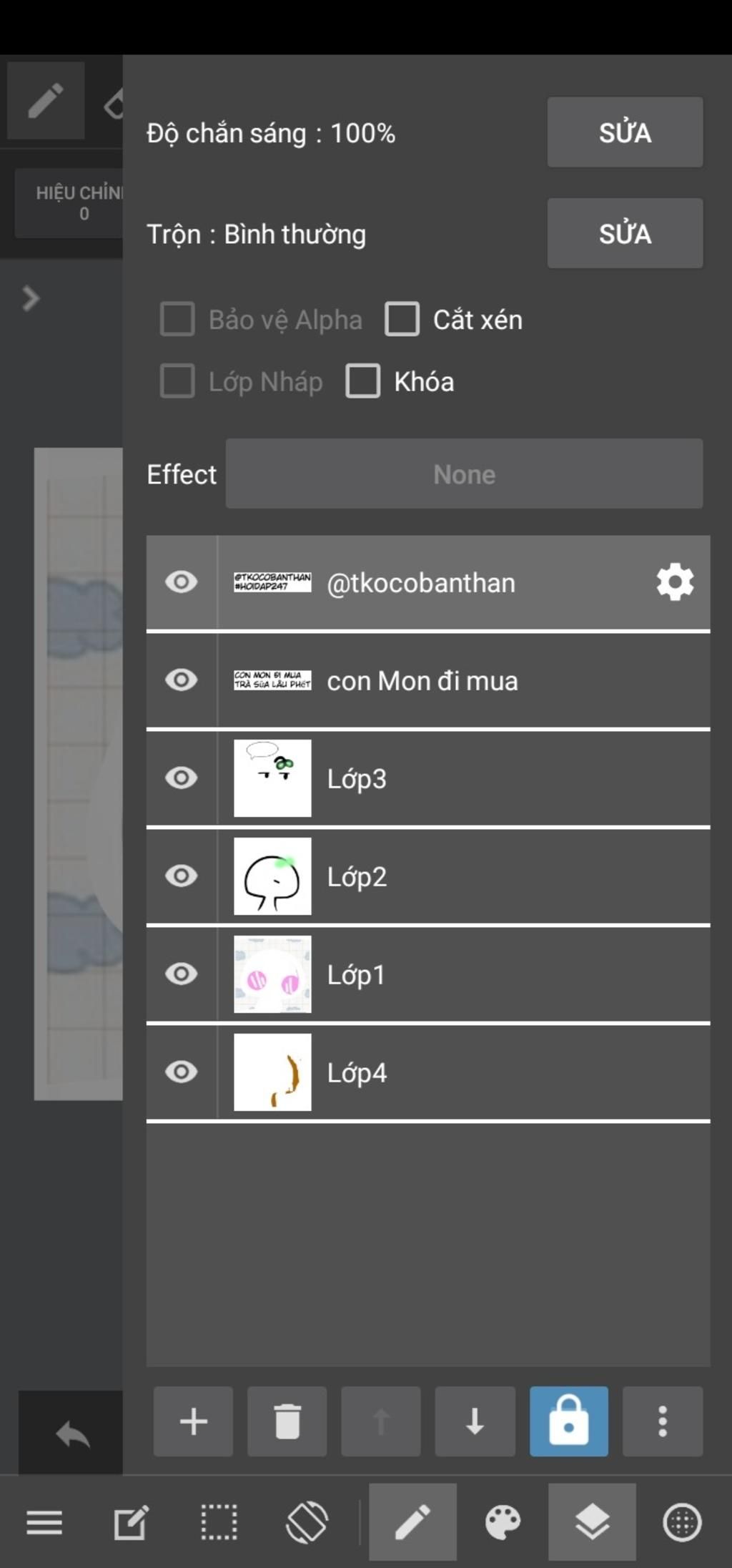
Task: Tap the rotate canvas icon
Action: pyautogui.click(x=307, y=1522)
